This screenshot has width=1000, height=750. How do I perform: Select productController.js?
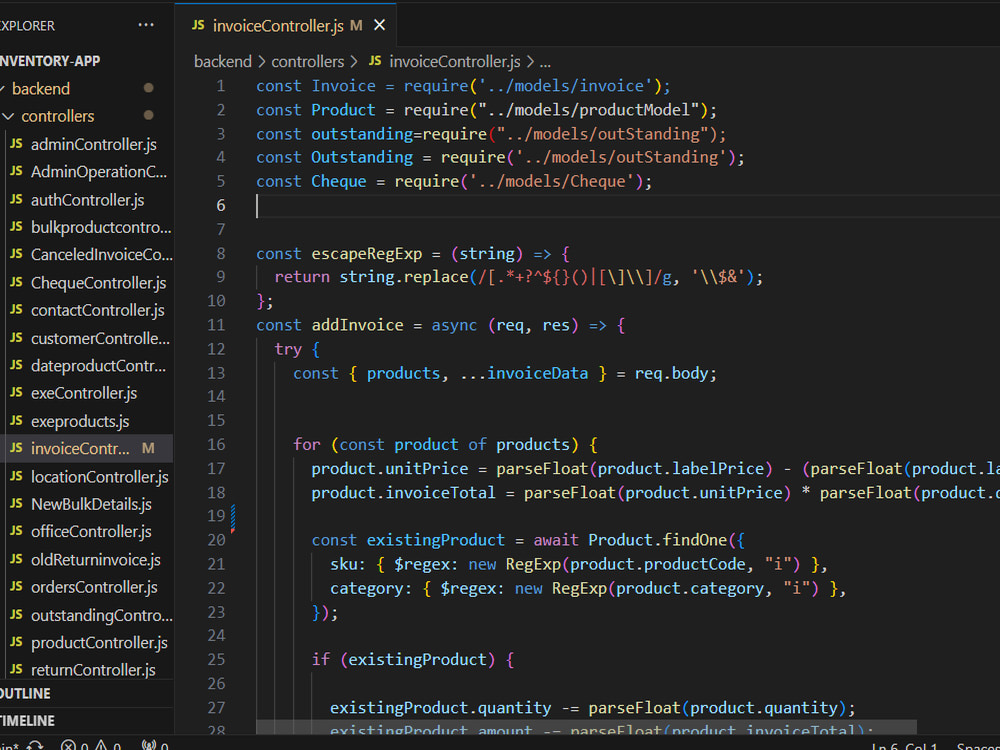(99, 643)
